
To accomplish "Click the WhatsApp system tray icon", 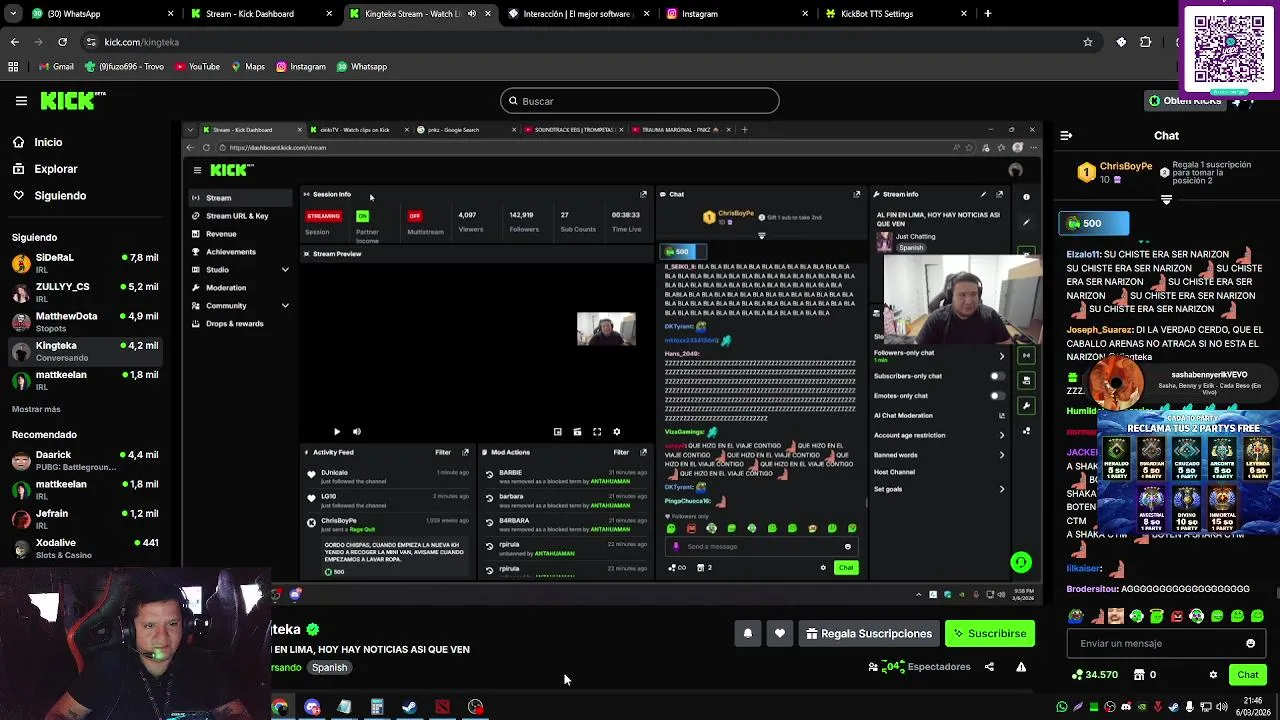I will (x=1062, y=707).
